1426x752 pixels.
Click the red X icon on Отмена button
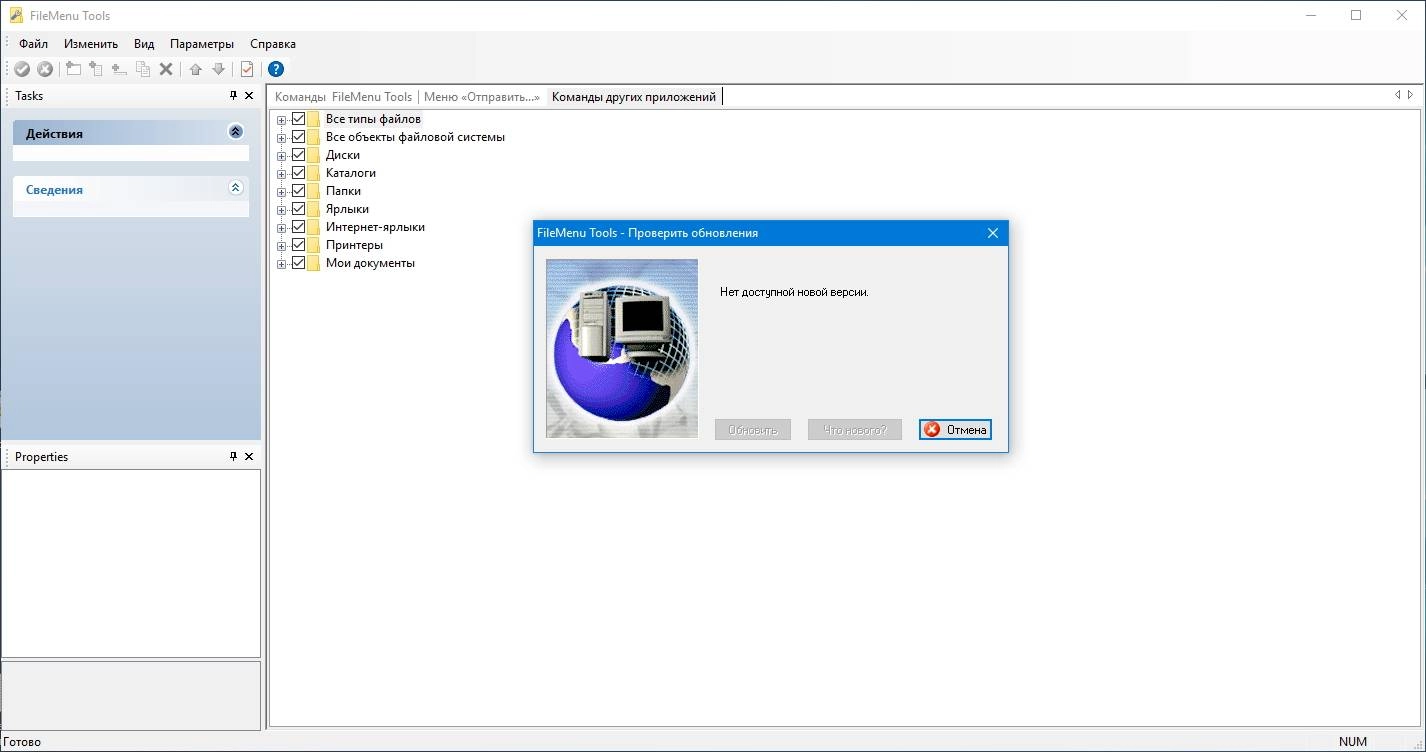tap(932, 430)
